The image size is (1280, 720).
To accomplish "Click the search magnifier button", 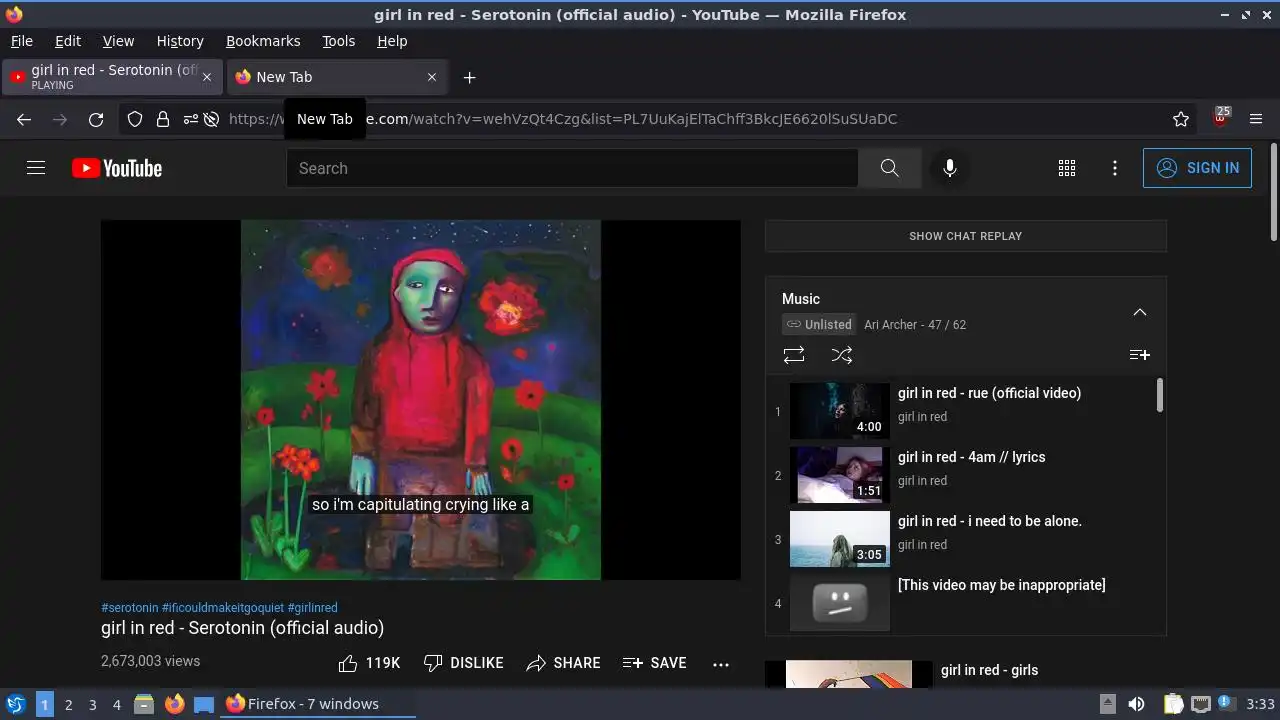I will pos(889,168).
